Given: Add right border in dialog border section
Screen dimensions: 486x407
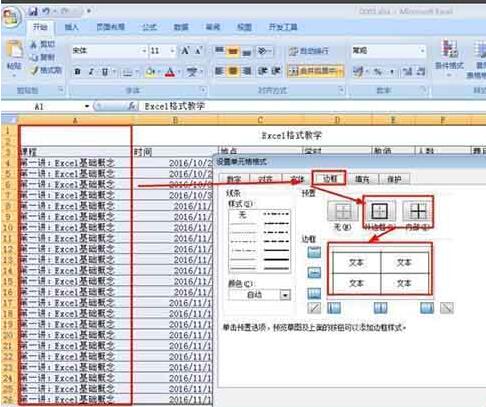Looking at the screenshot, I should tap(427, 308).
